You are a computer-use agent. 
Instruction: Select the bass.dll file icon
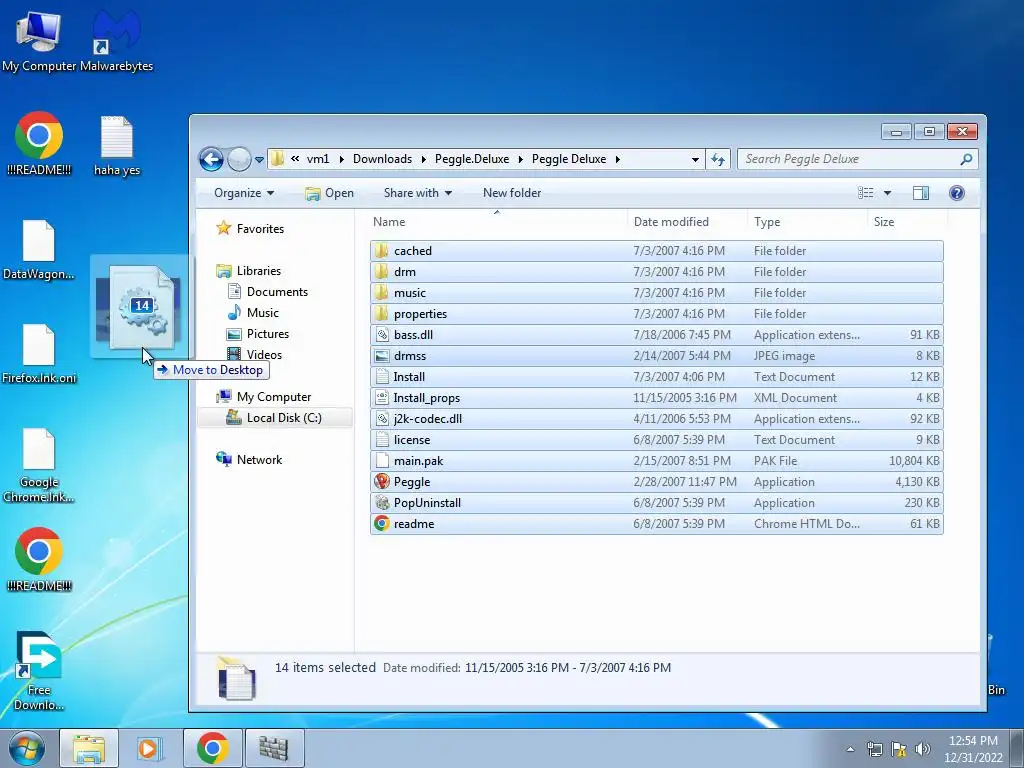(381, 334)
